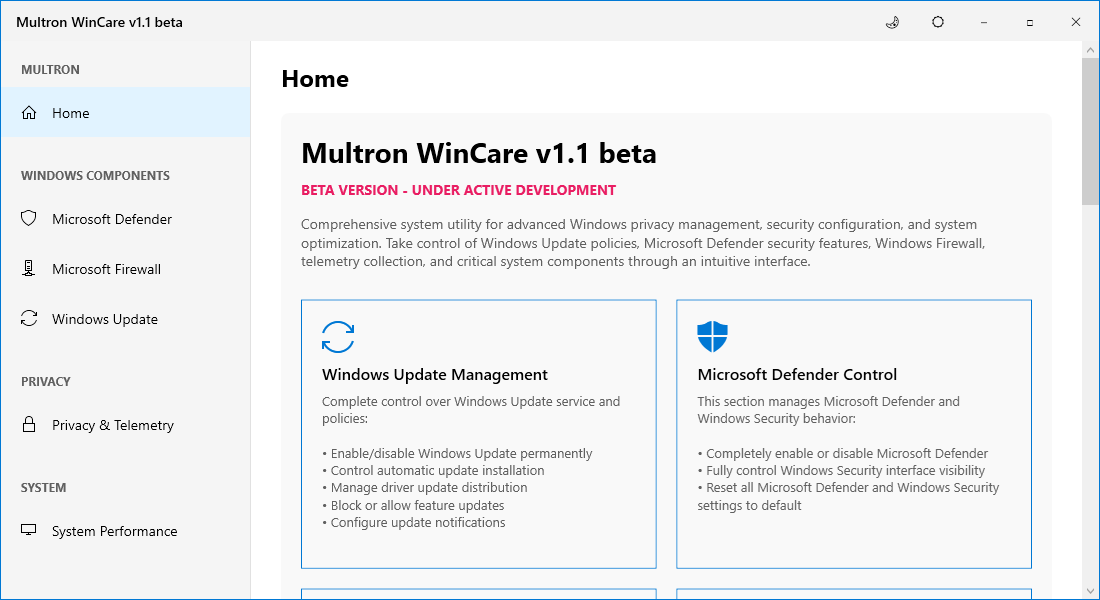Click scrollbar down arrow
This screenshot has width=1100, height=600.
[1090, 591]
